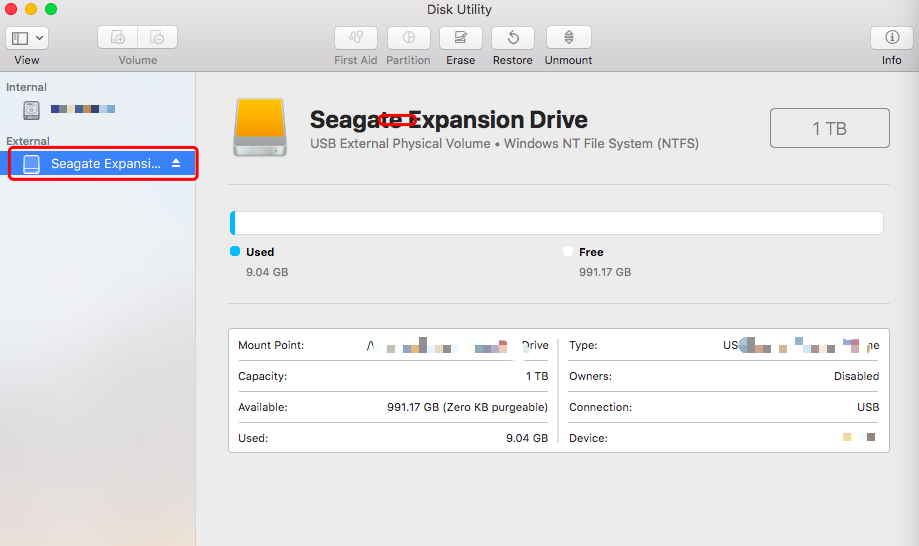Click the Remove Volume minus icon

click(x=158, y=37)
